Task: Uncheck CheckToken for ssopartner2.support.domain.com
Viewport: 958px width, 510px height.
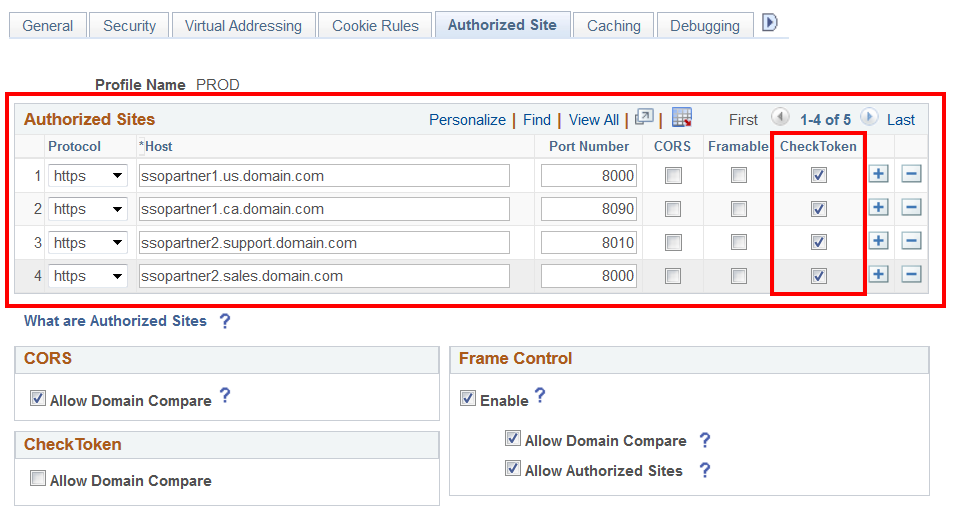Action: [x=819, y=242]
